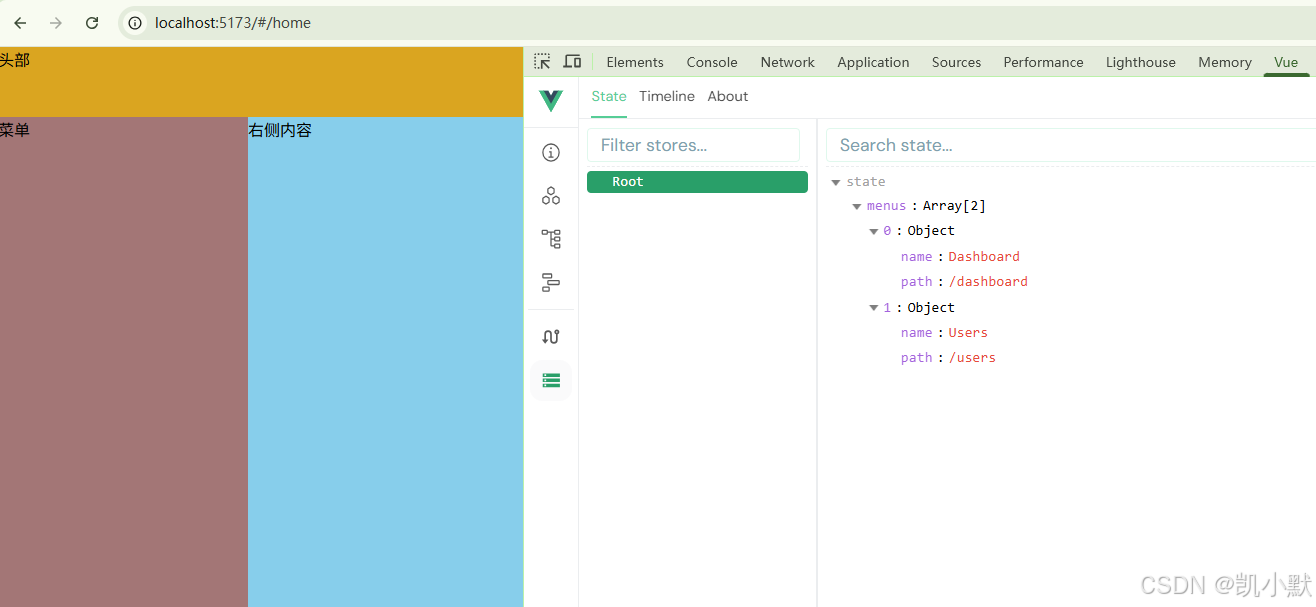This screenshot has width=1316, height=607.
Task: Open the components icon in Vue sidebar
Action: coord(551,196)
